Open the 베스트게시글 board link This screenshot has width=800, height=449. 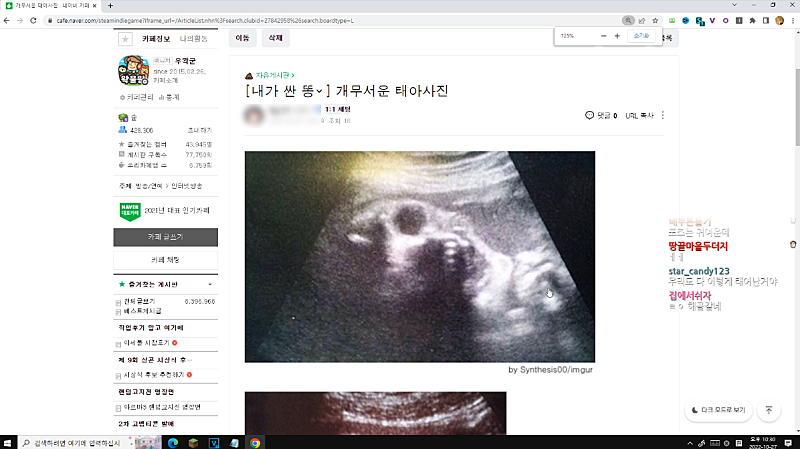pos(142,311)
